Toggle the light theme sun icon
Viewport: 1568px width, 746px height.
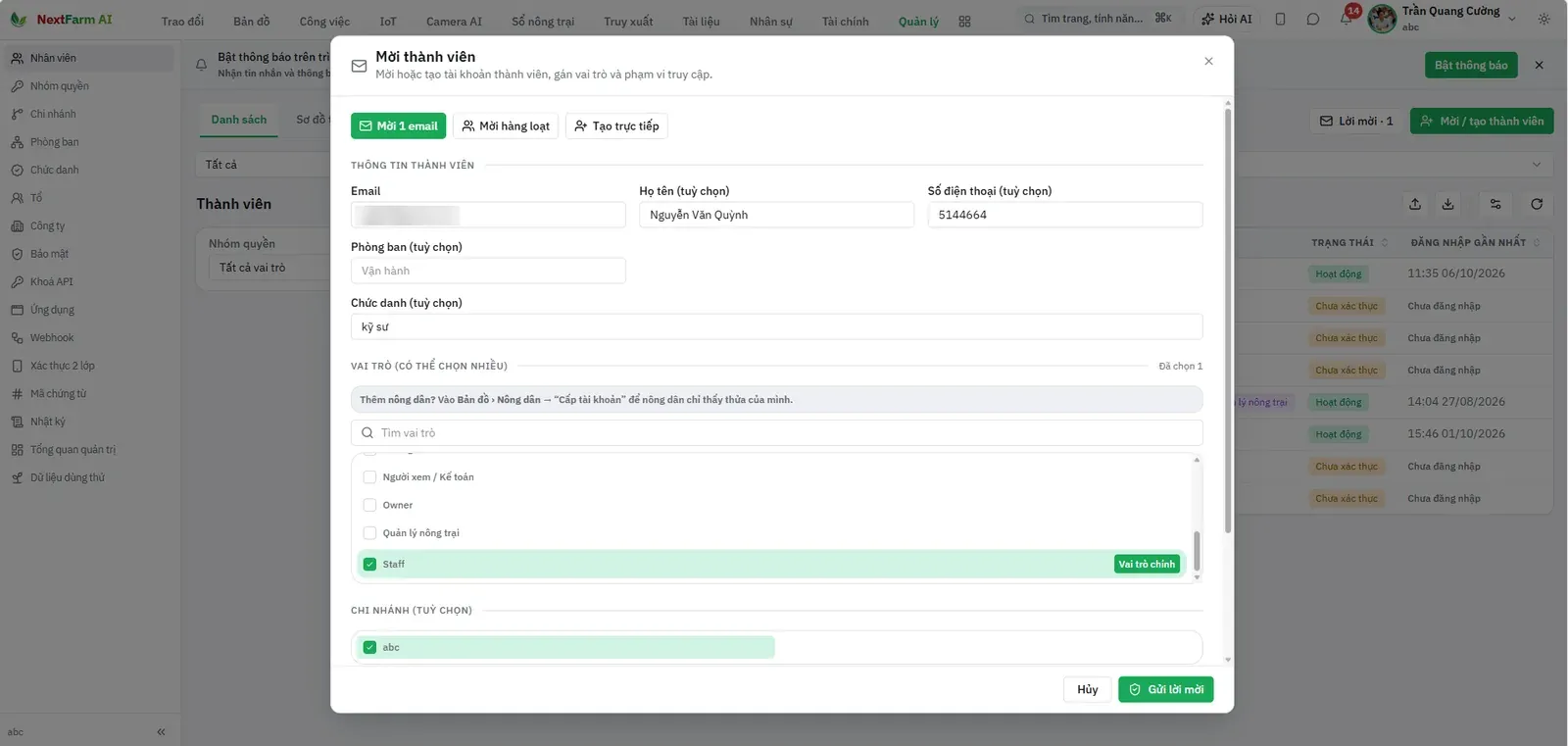[1544, 19]
